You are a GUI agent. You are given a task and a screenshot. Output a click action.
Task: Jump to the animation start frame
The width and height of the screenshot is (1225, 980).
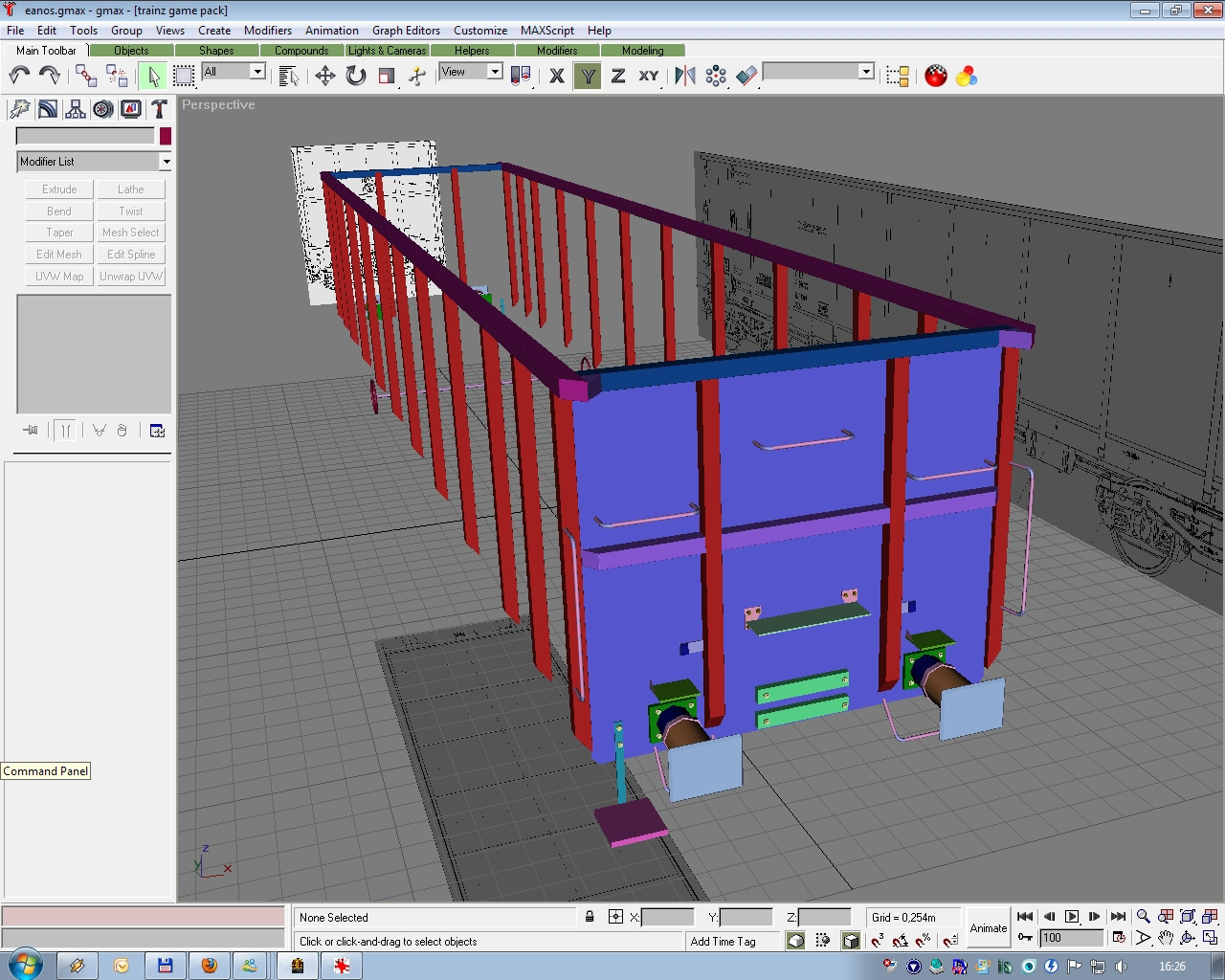click(x=1025, y=917)
